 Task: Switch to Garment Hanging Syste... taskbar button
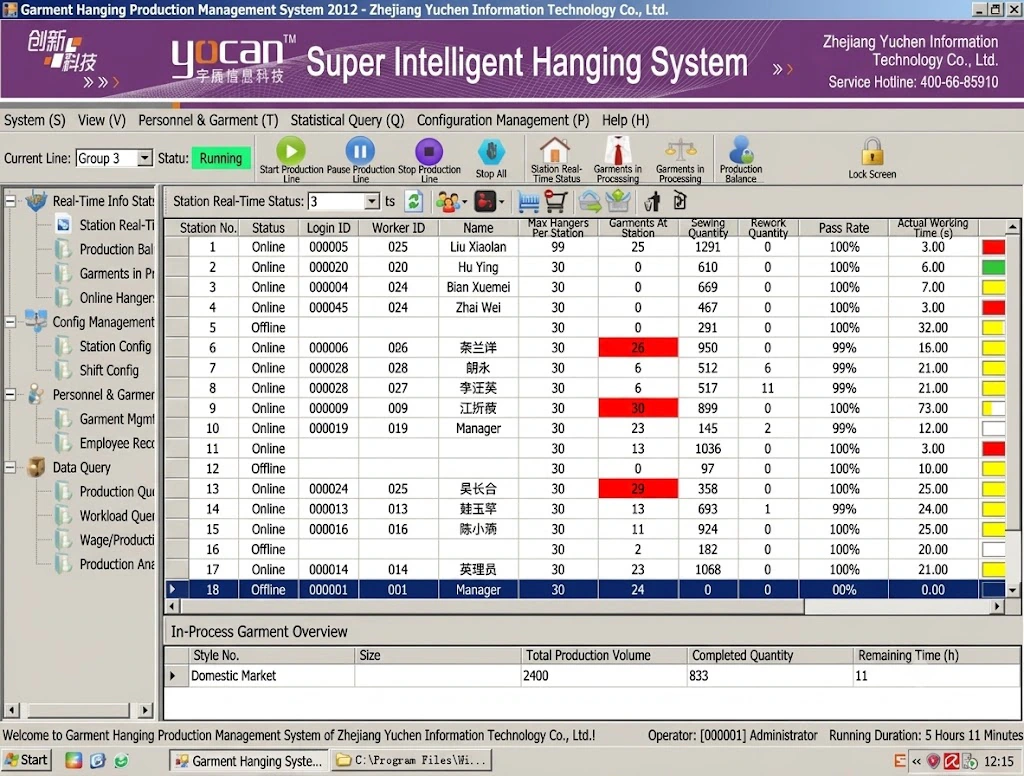[x=249, y=760]
